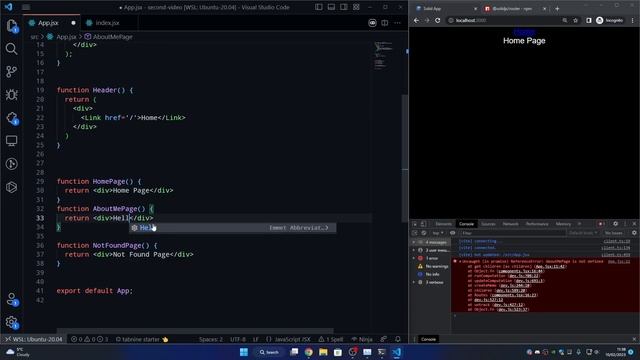Open the top JavaScript context dropdown

[438, 233]
